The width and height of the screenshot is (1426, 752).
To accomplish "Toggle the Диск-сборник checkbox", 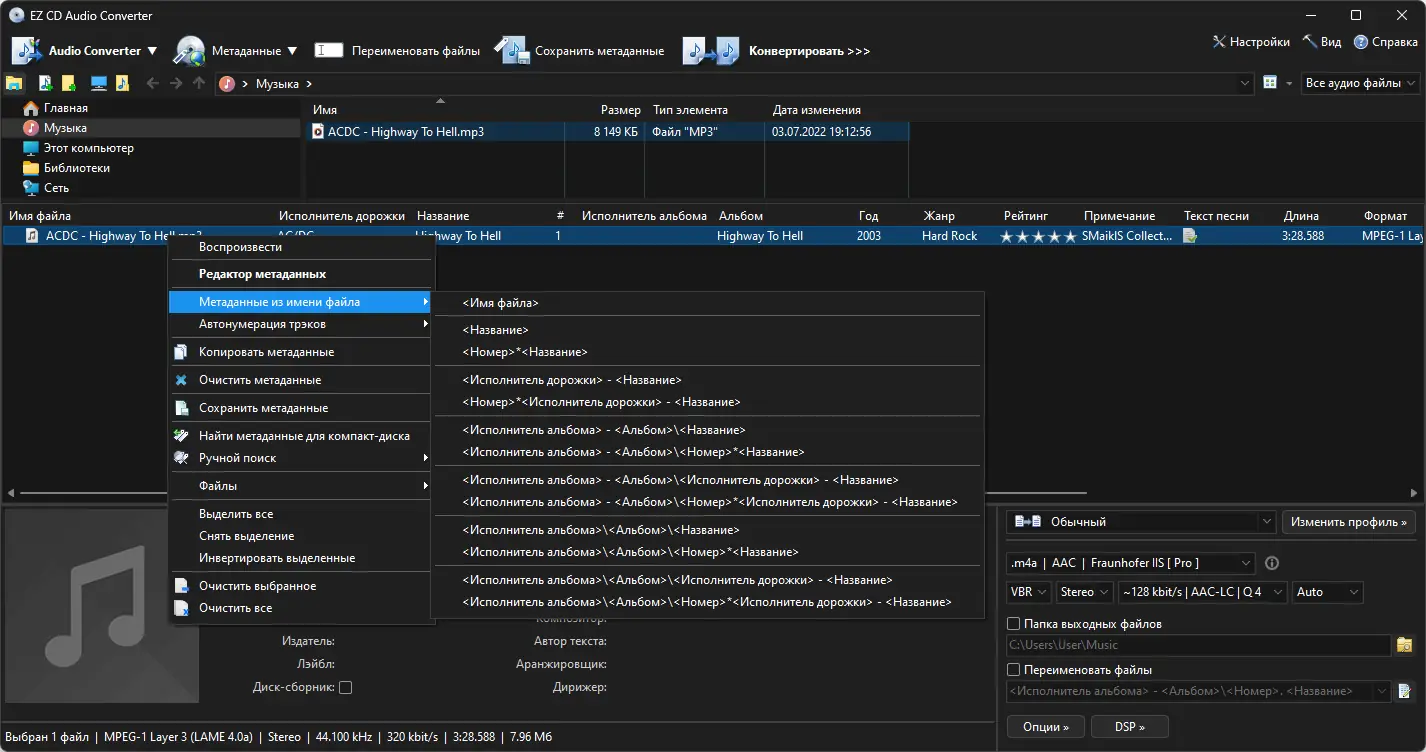I will [x=345, y=688].
